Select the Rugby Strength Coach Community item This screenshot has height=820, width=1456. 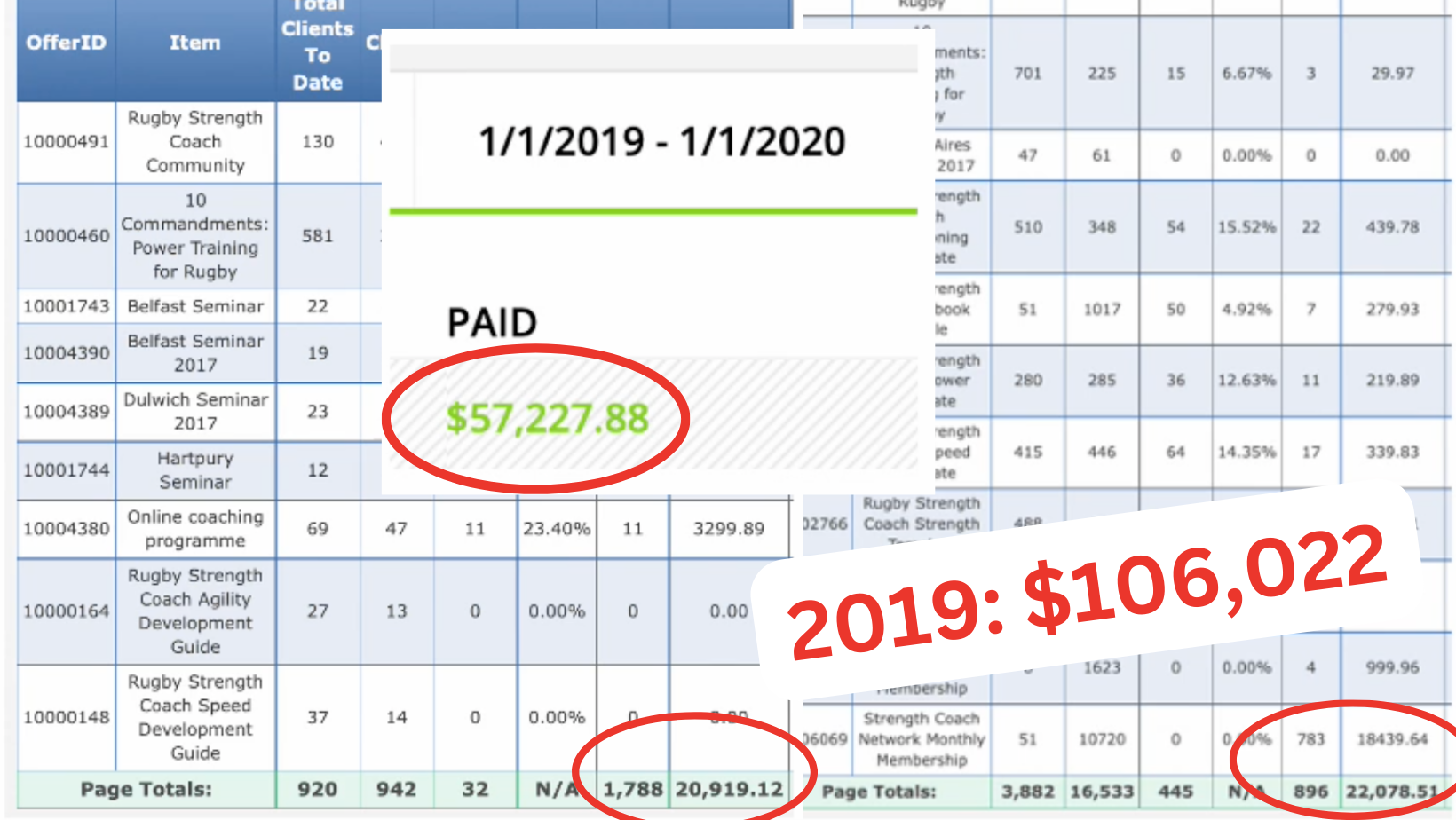tap(194, 142)
